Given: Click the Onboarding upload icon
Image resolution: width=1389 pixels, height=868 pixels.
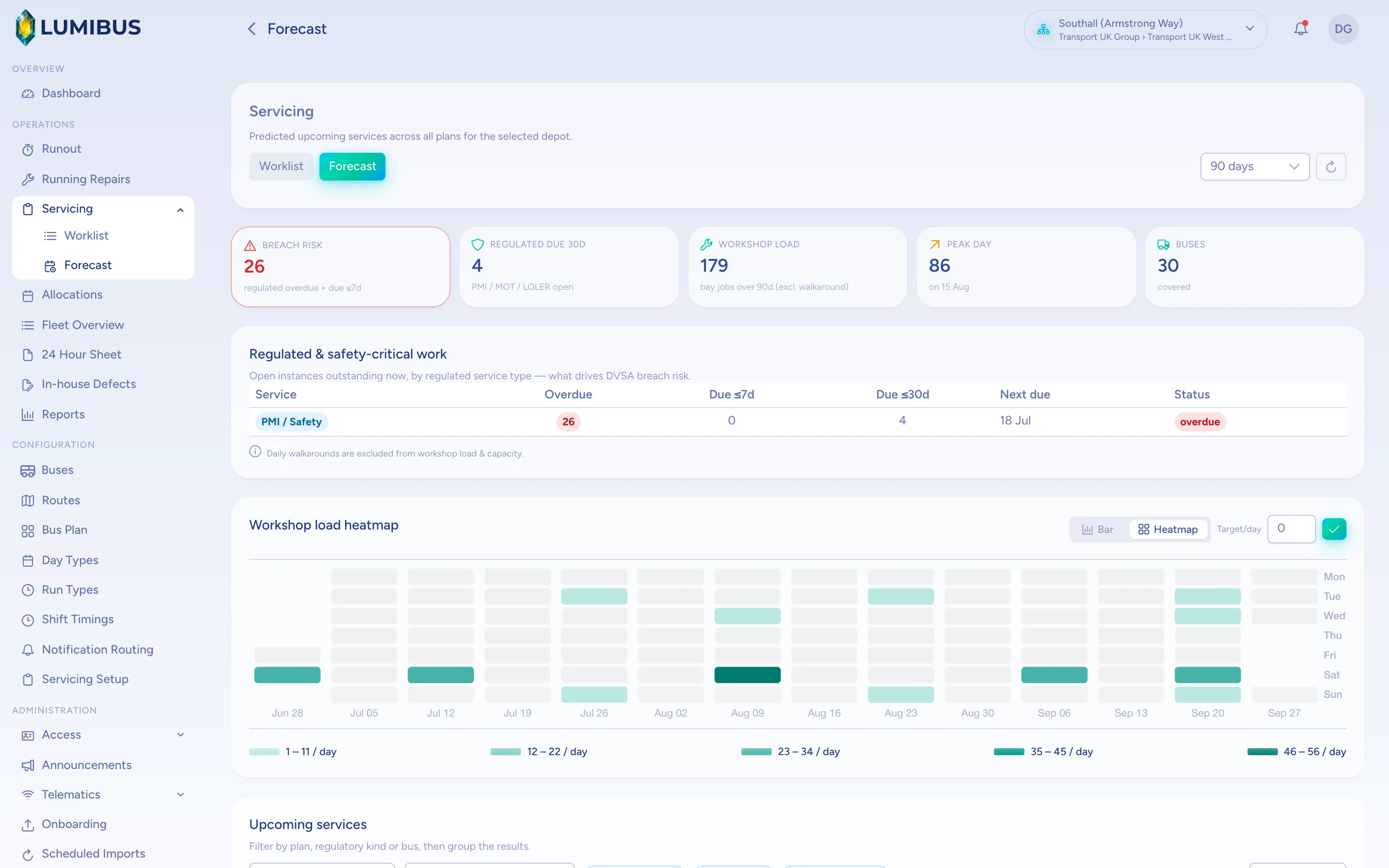Looking at the screenshot, I should point(27,825).
